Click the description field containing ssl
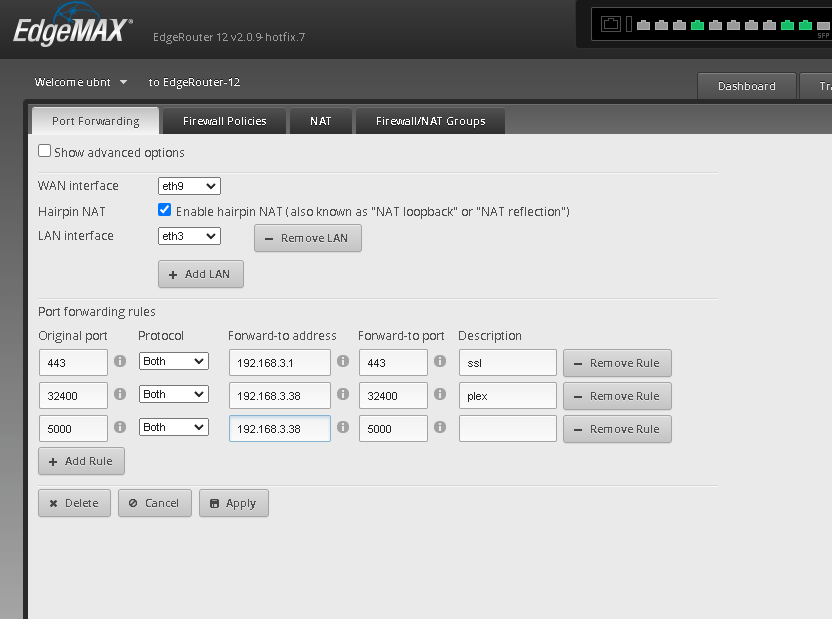Image resolution: width=832 pixels, height=619 pixels. [x=508, y=363]
